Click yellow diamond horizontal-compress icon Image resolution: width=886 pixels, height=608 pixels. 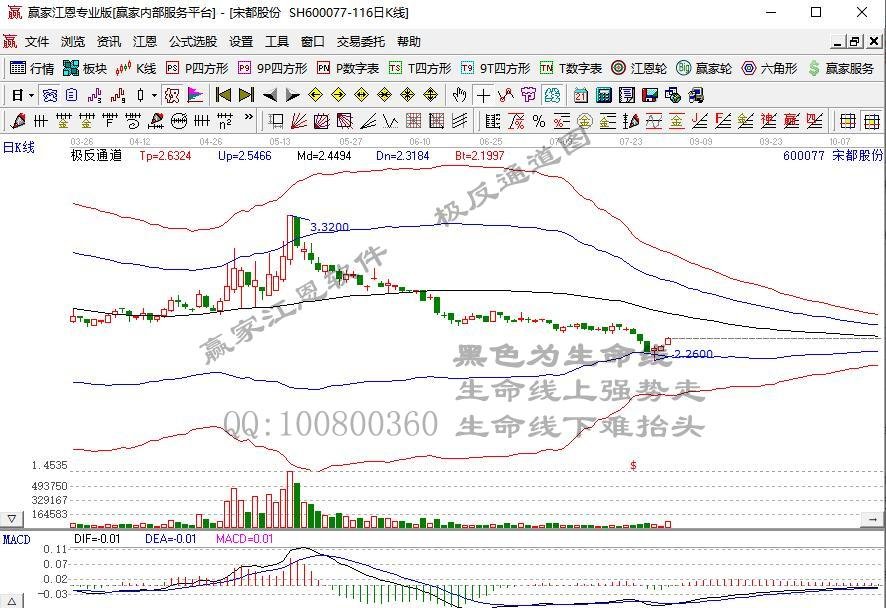pos(384,95)
